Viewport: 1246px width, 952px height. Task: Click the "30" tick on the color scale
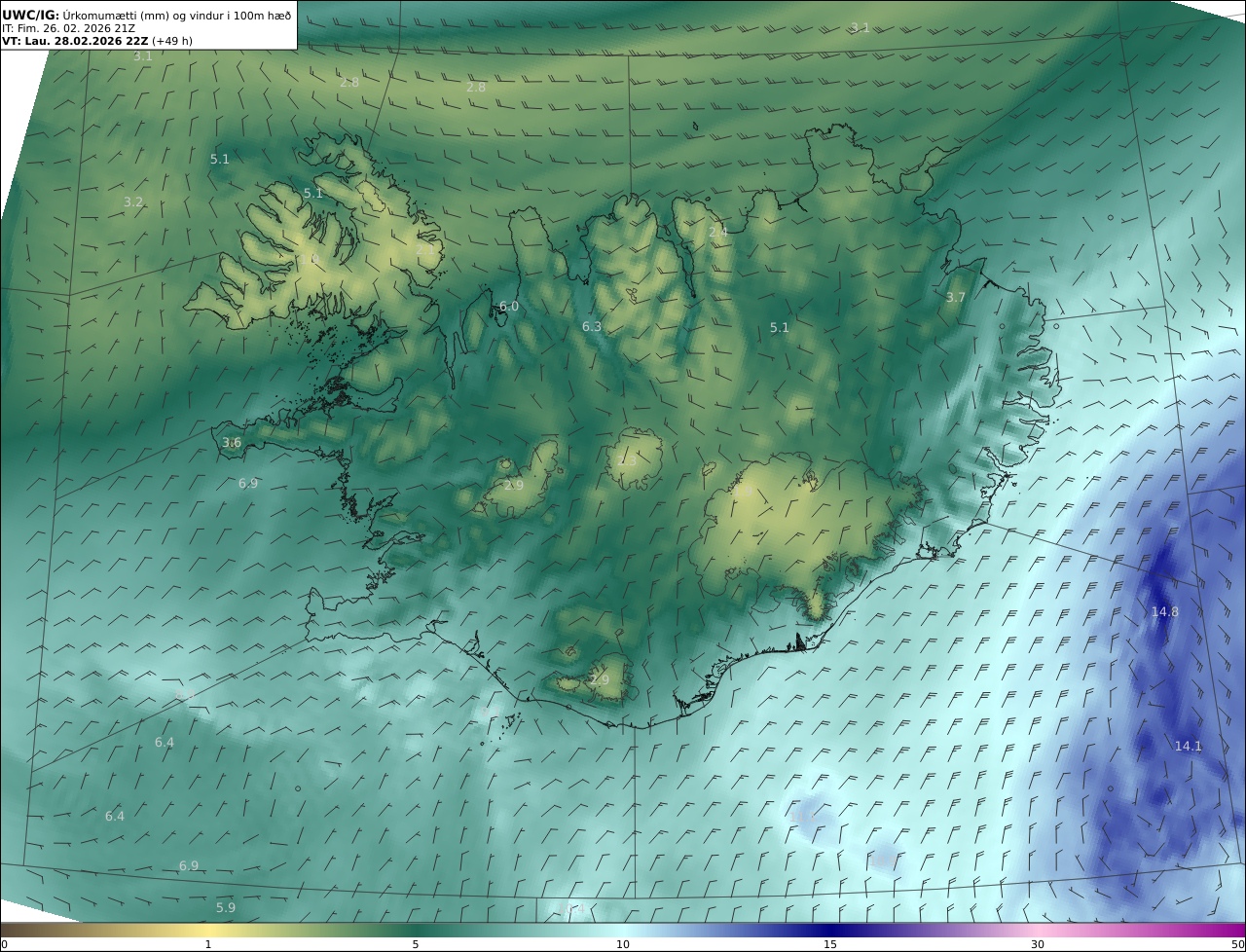point(1038,944)
